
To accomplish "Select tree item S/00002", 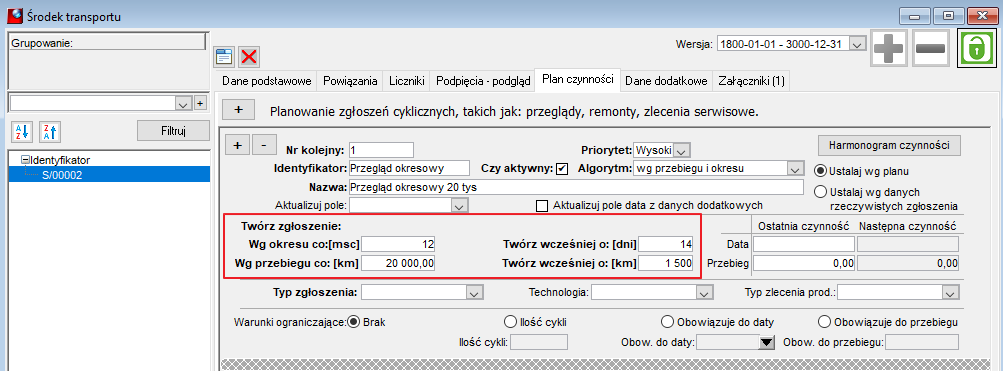I will coord(62,174).
